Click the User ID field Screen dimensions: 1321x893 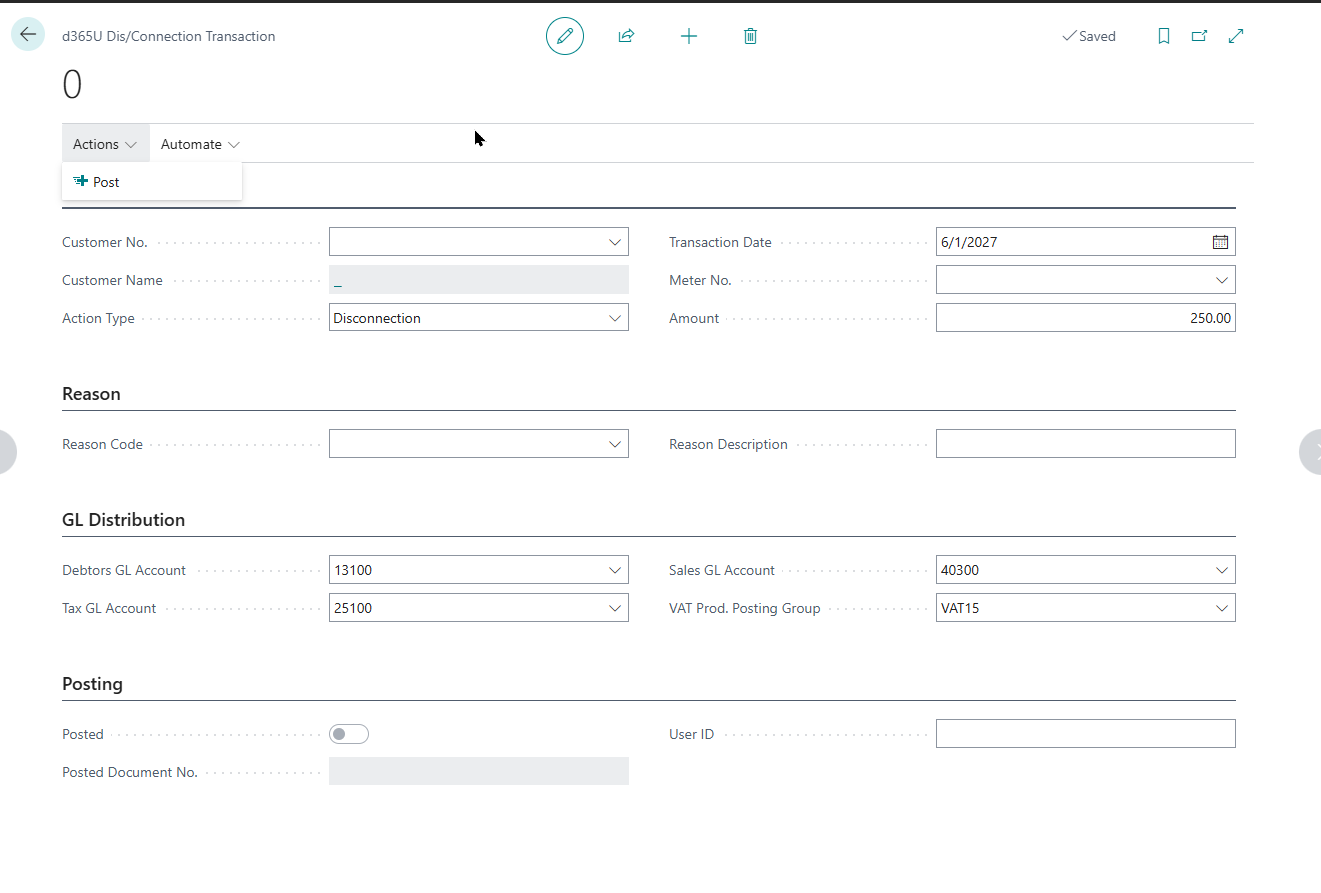click(x=1086, y=734)
